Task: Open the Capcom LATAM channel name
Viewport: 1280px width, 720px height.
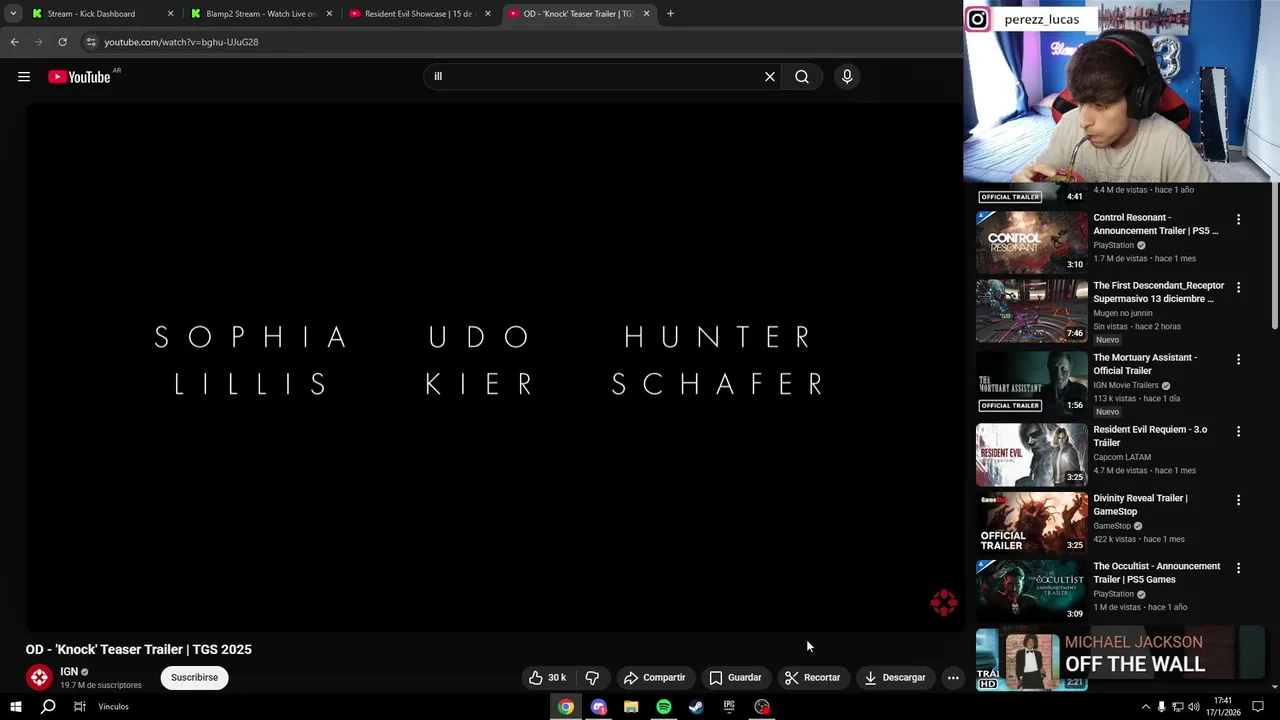Action: [x=1122, y=457]
